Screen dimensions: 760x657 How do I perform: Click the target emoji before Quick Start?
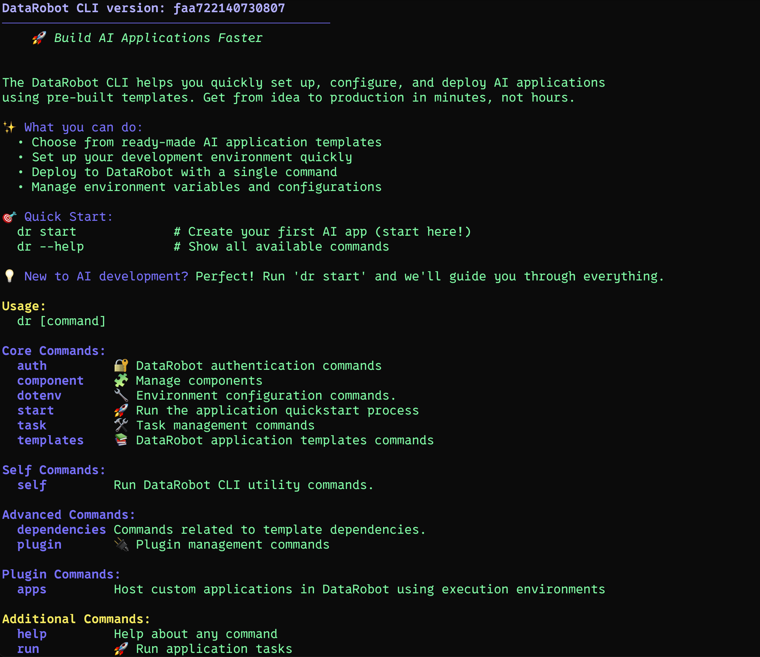tap(9, 217)
